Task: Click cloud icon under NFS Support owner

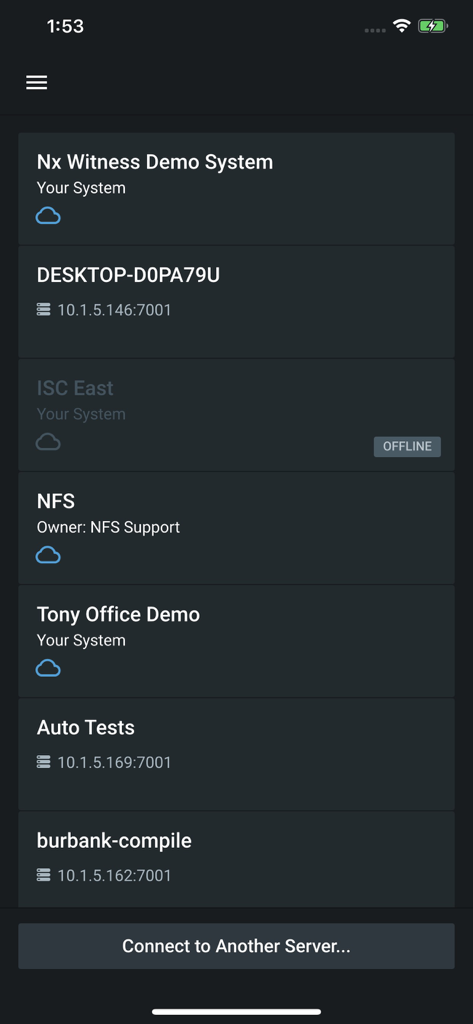Action: tap(48, 556)
